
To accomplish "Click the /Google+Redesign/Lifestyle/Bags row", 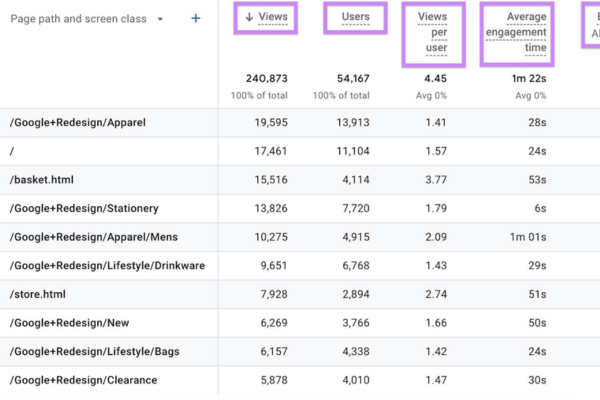I will [x=300, y=351].
